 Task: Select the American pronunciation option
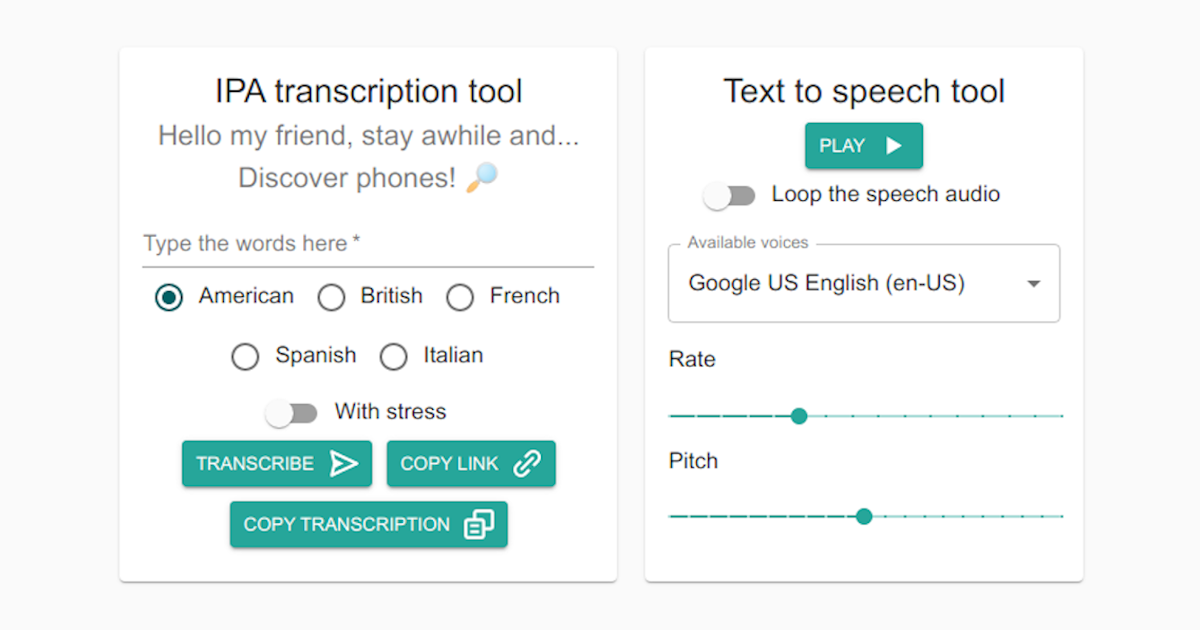(x=168, y=297)
